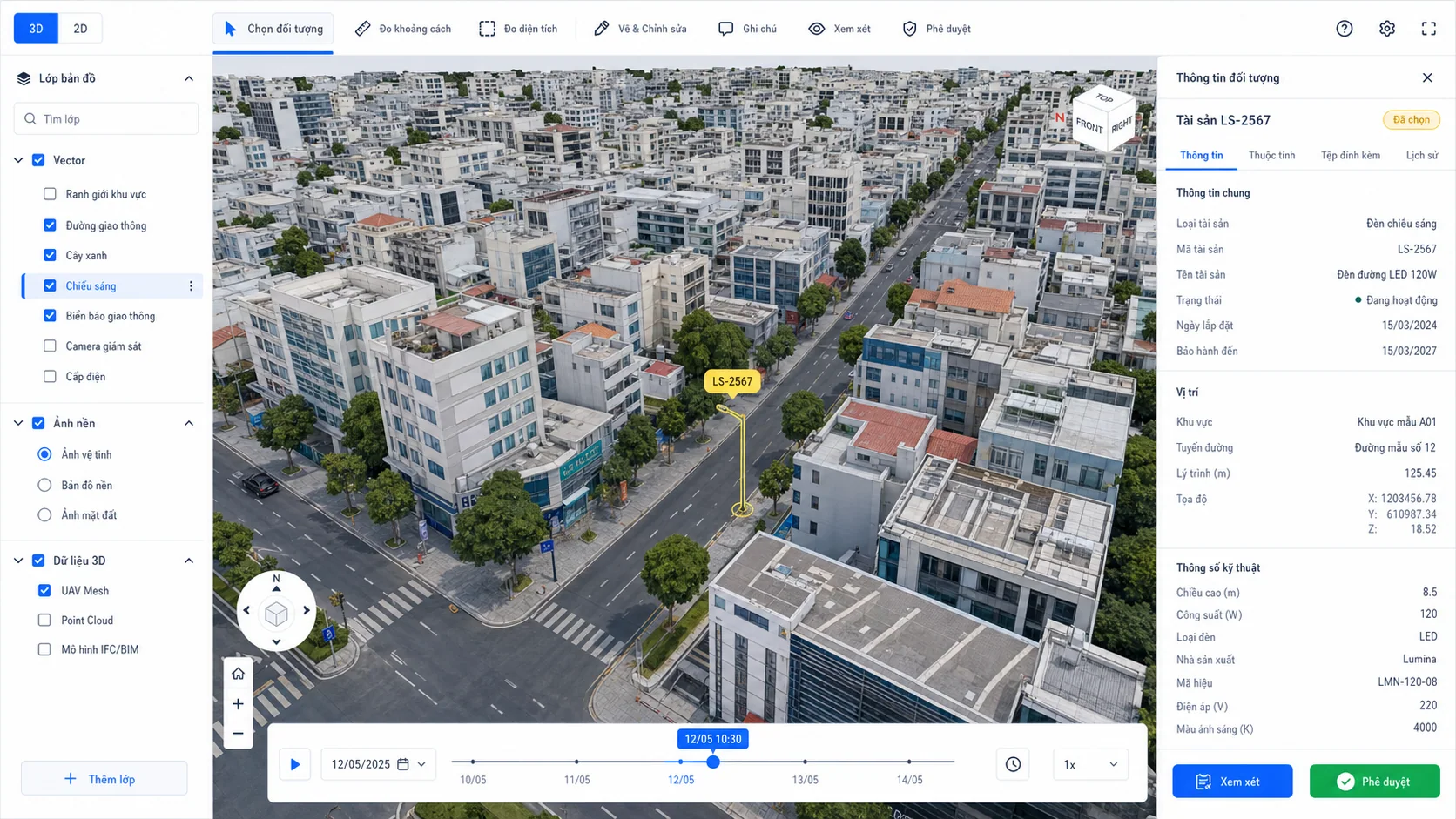The image size is (1456, 819).
Task: Click the home view reset icon
Action: pyautogui.click(x=238, y=674)
